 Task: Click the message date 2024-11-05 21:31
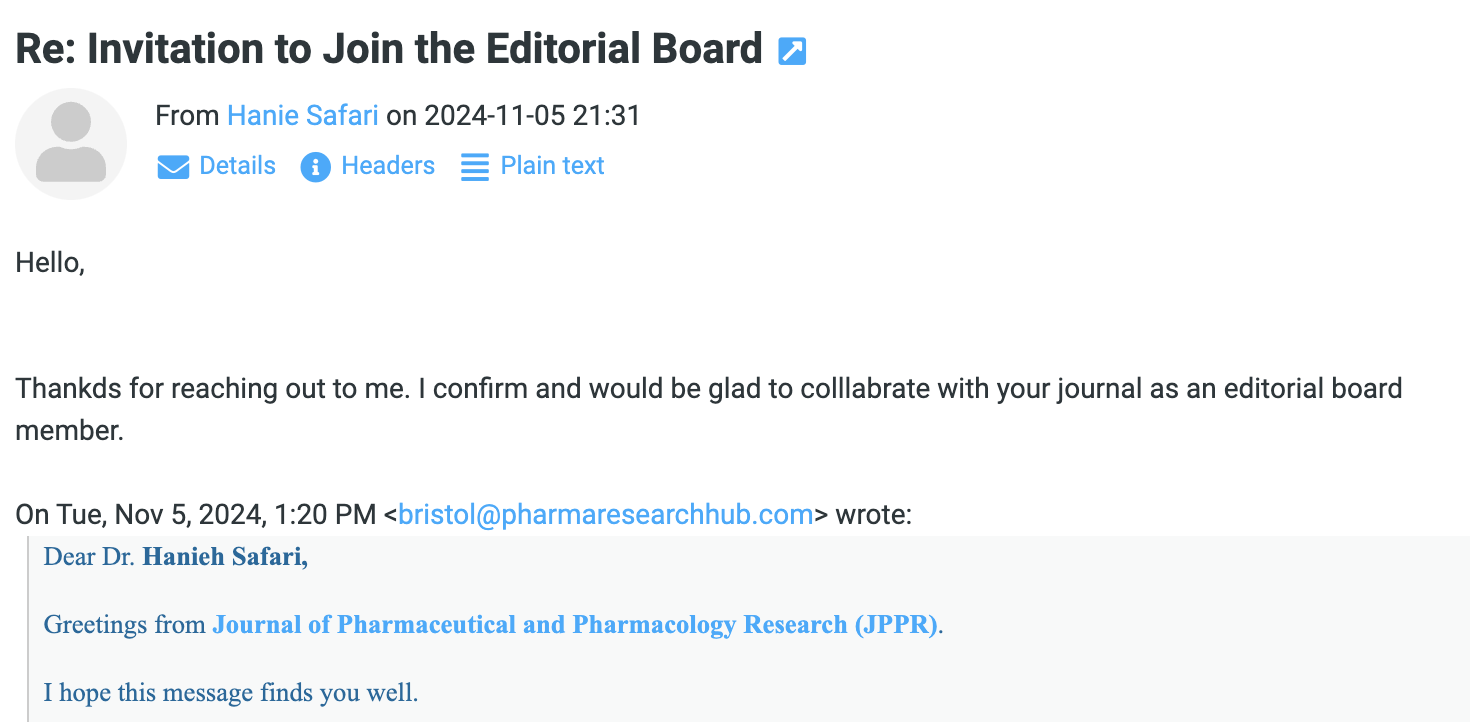point(532,116)
